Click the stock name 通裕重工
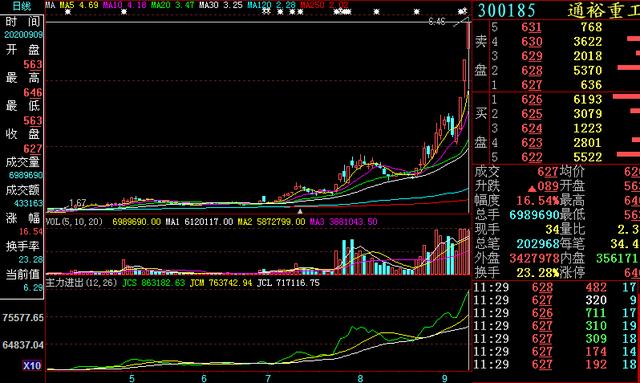This screenshot has width=640, height=383. tap(603, 11)
